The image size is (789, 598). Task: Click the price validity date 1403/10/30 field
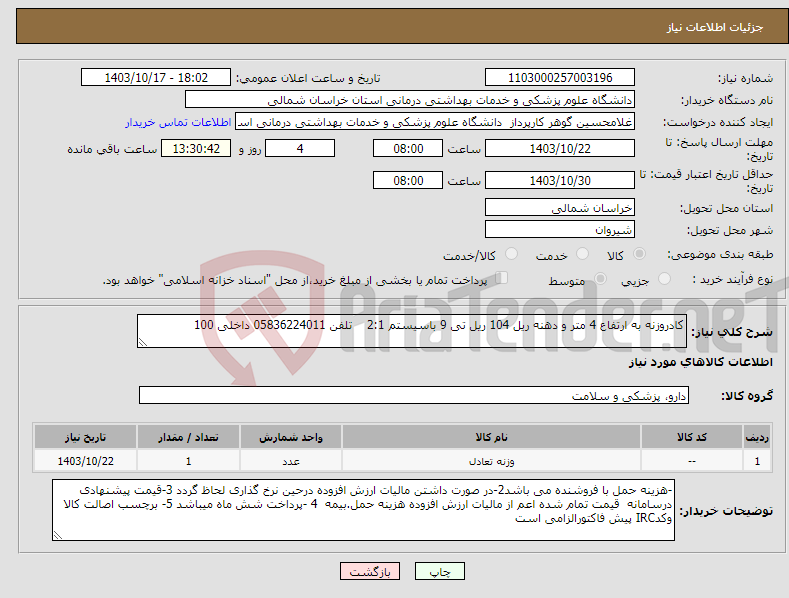[x=560, y=180]
